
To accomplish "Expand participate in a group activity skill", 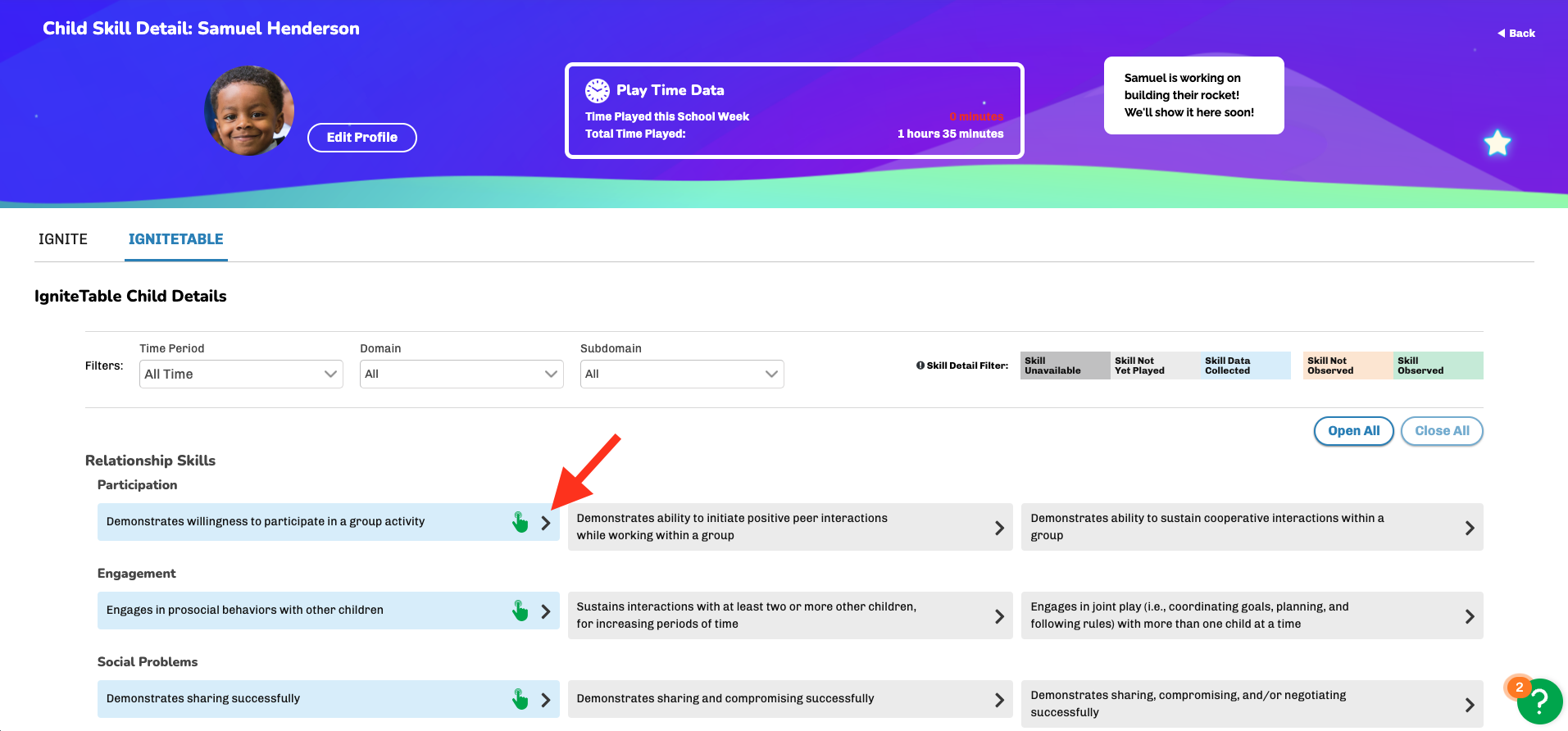I will (x=546, y=523).
